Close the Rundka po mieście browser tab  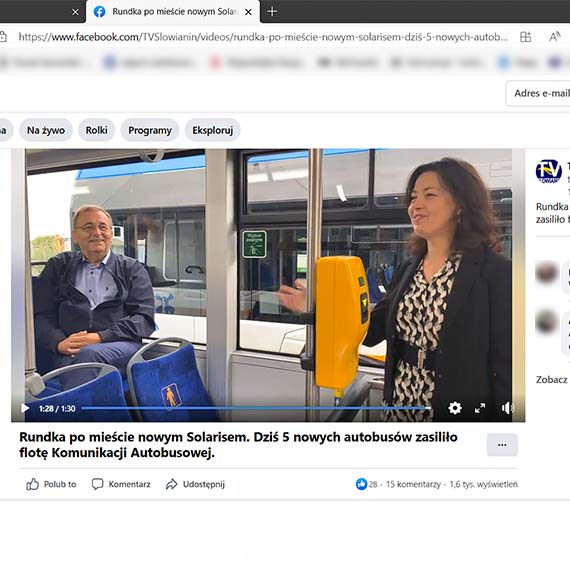coord(248,12)
